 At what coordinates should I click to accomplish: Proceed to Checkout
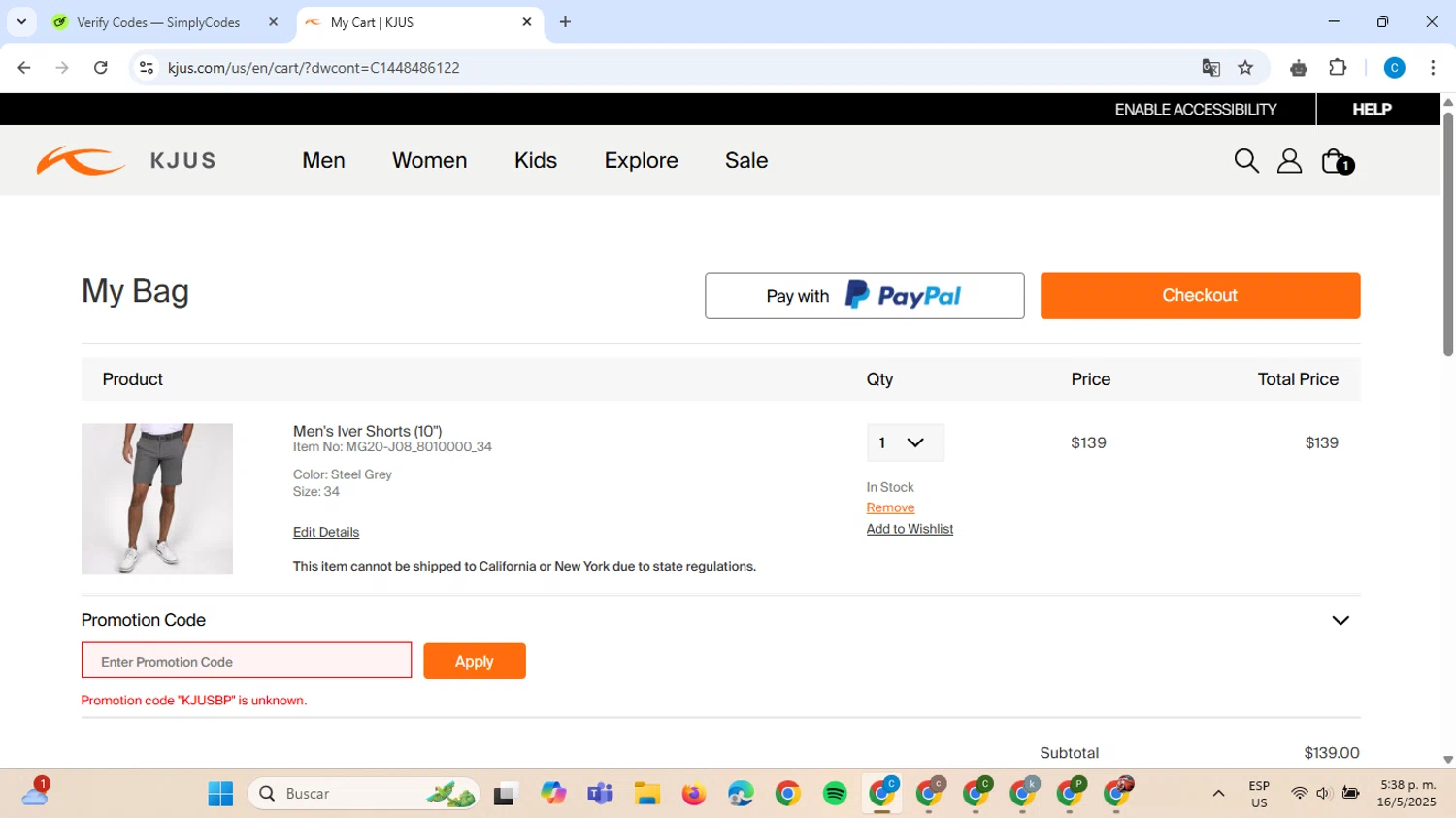pos(1200,296)
